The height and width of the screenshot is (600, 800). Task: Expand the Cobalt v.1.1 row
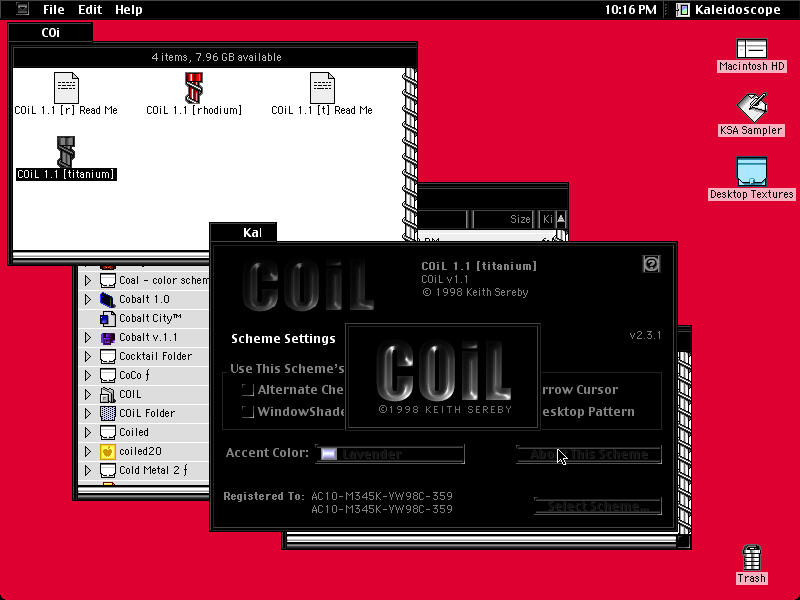pos(88,337)
